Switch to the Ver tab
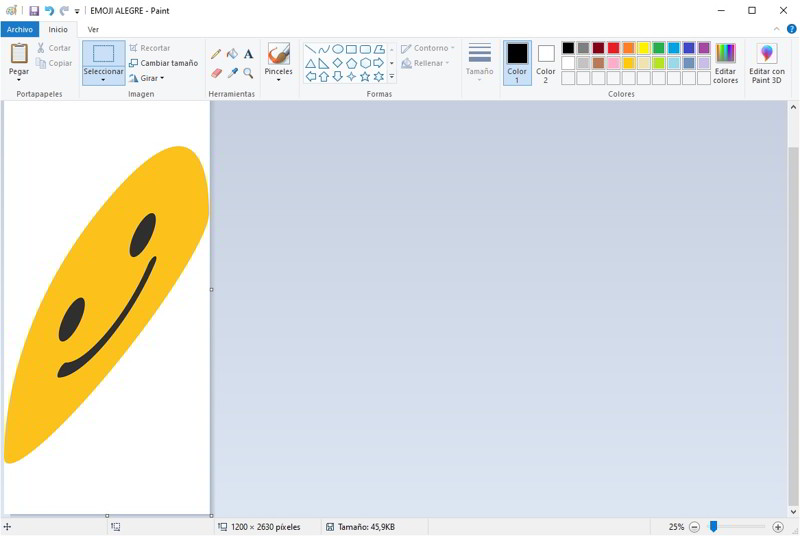The image size is (800, 536). 93,30
